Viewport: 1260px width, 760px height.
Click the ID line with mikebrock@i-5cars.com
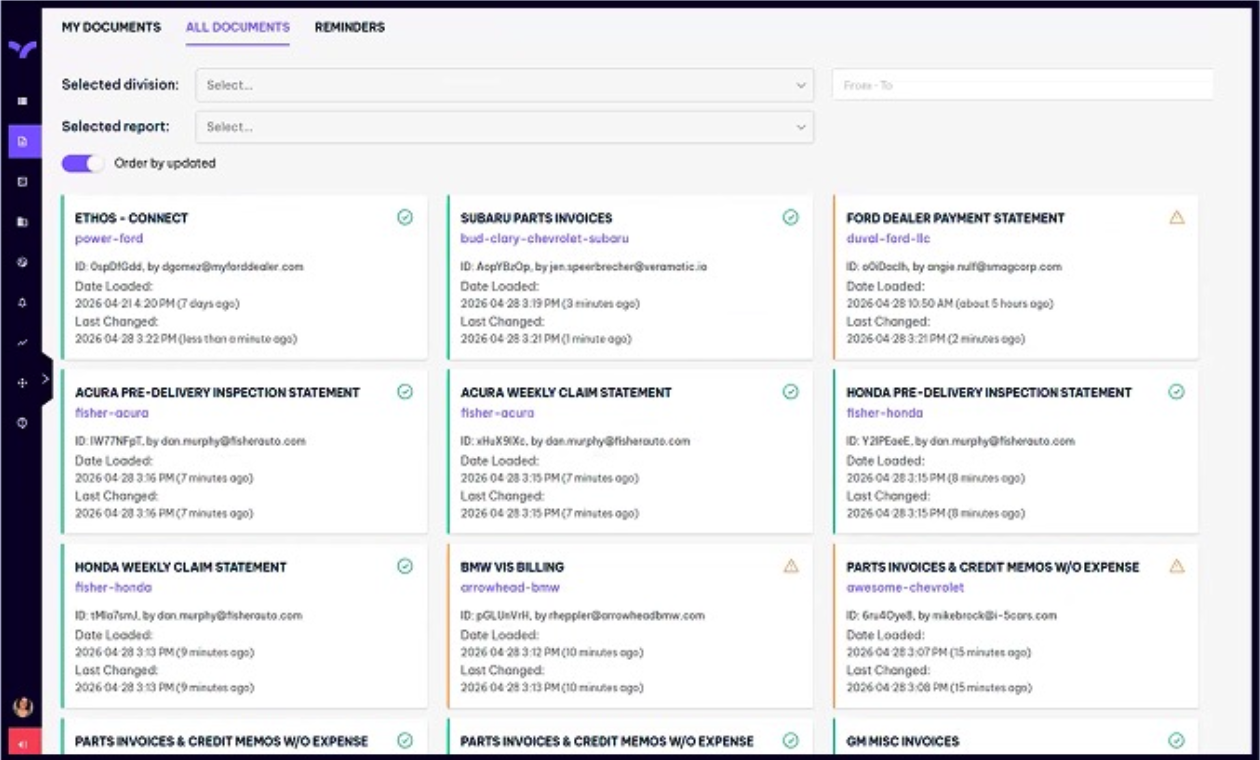pyautogui.click(x=951, y=616)
